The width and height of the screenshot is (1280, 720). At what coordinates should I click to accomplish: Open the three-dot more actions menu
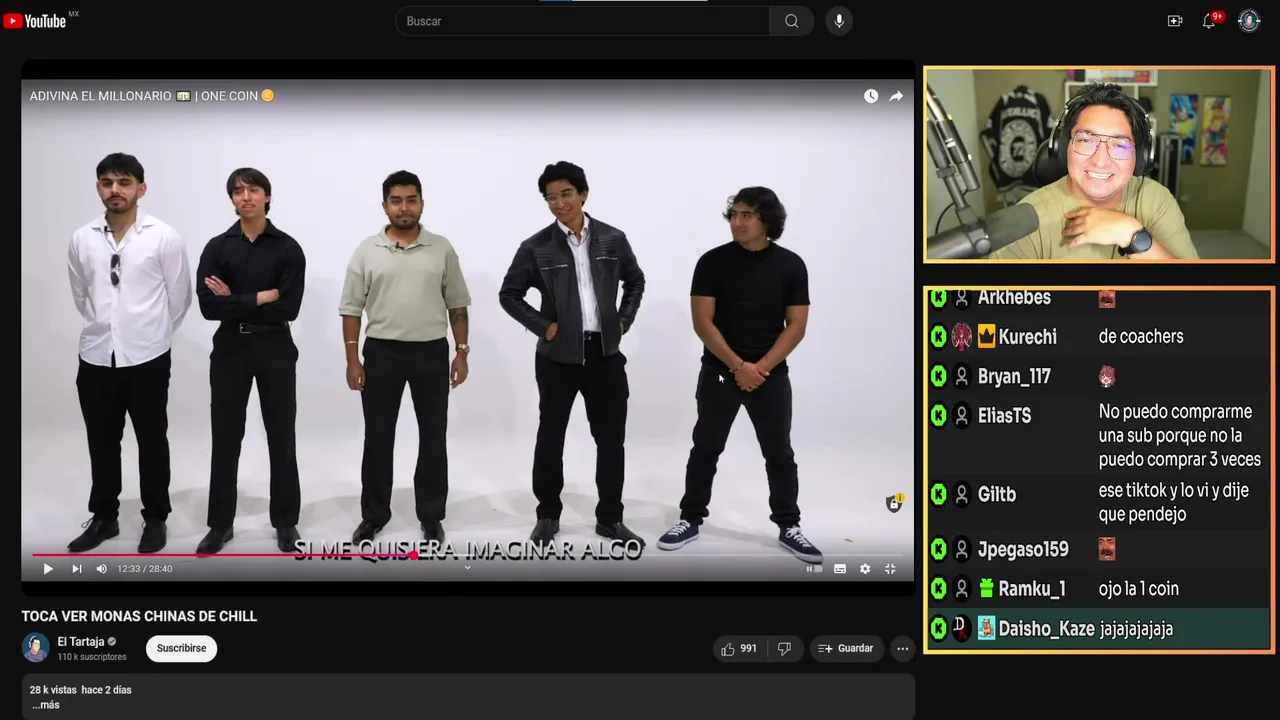pos(902,648)
